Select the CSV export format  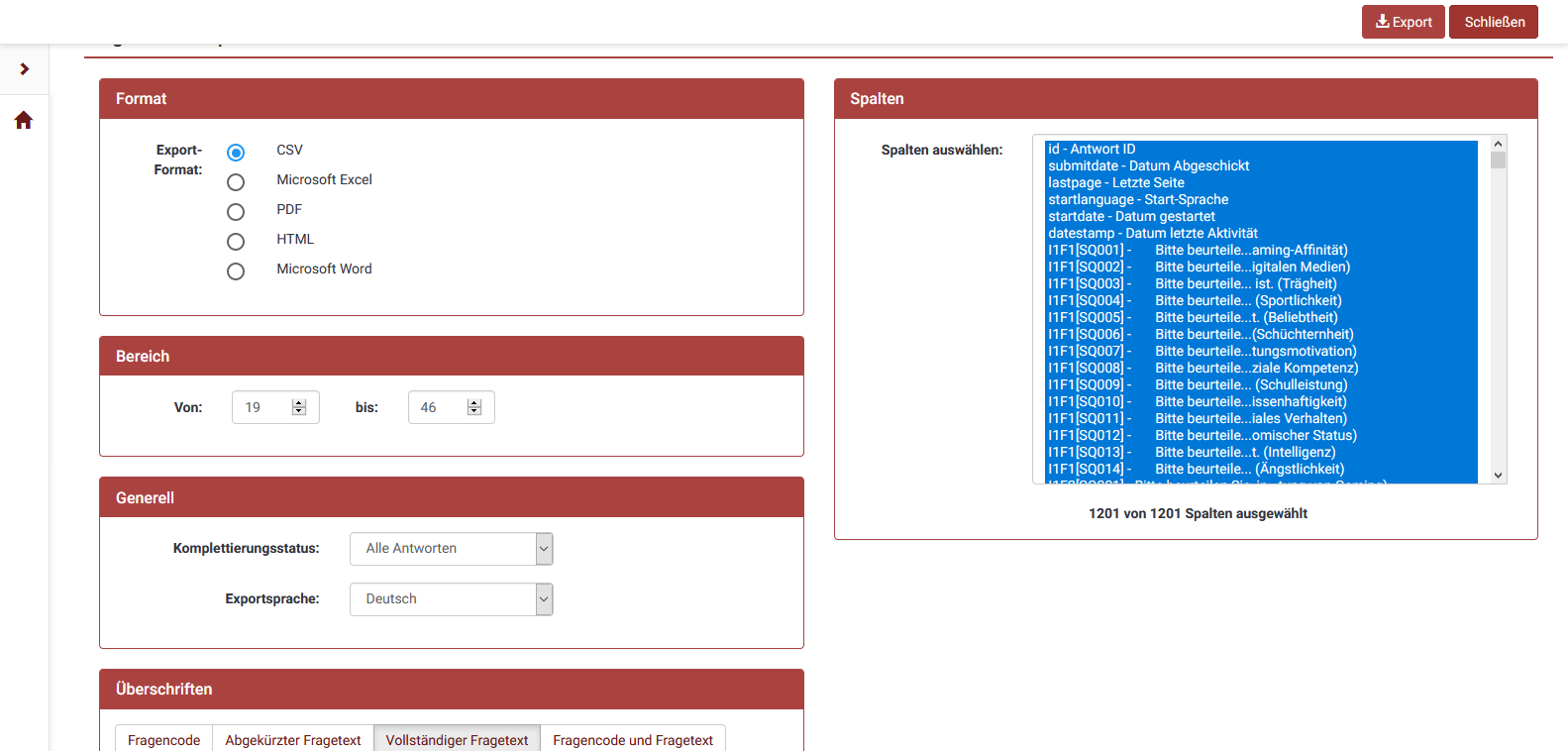(236, 153)
